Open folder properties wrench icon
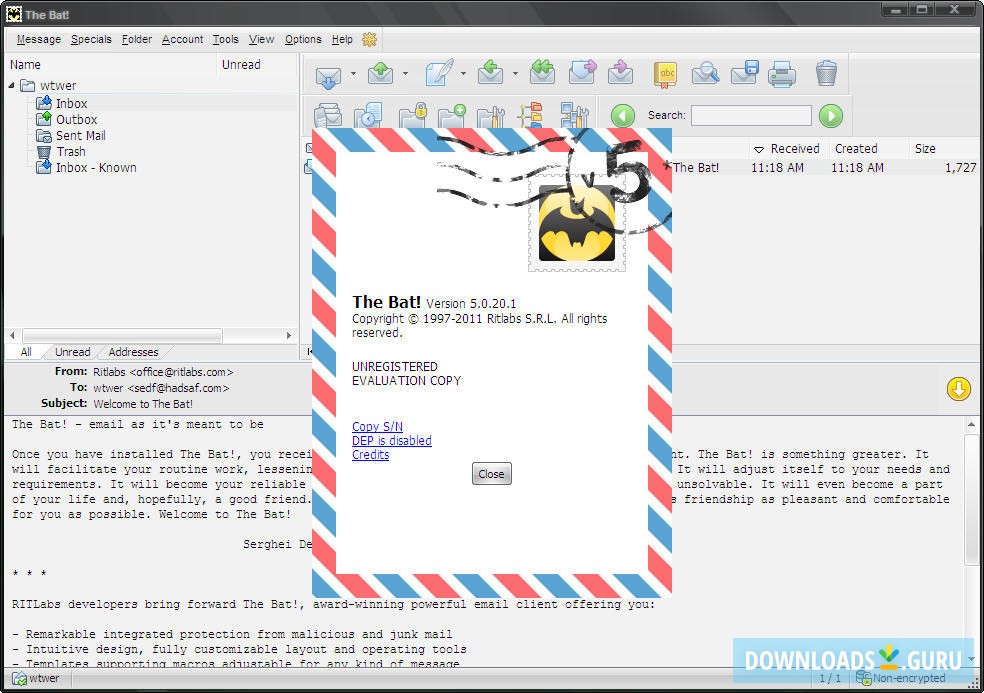The height and width of the screenshot is (693, 984). pyautogui.click(x=491, y=116)
